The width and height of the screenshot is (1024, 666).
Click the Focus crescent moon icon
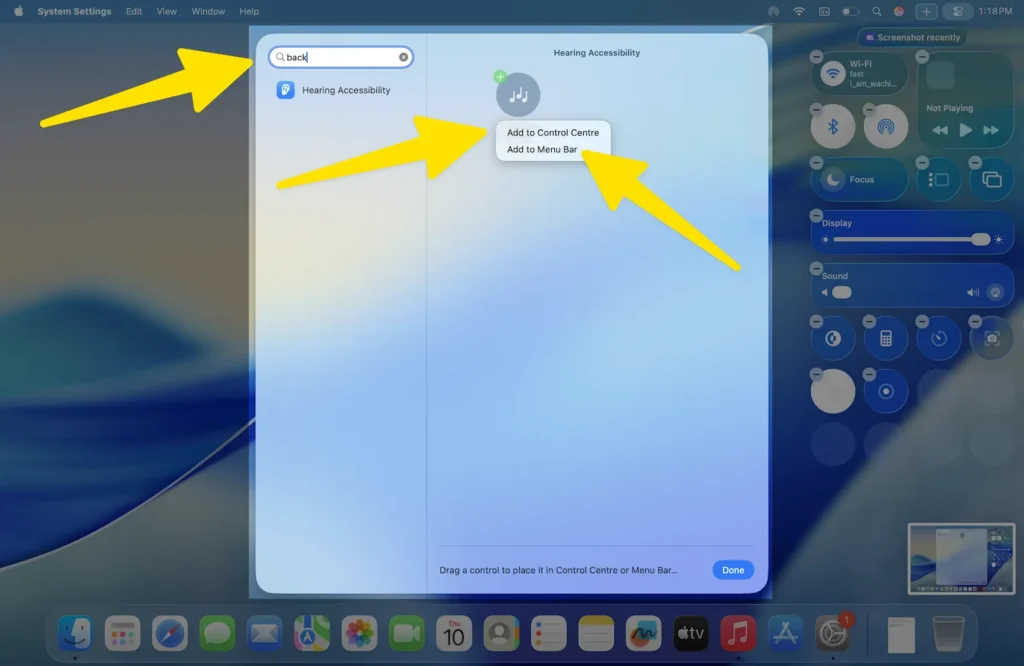(832, 178)
